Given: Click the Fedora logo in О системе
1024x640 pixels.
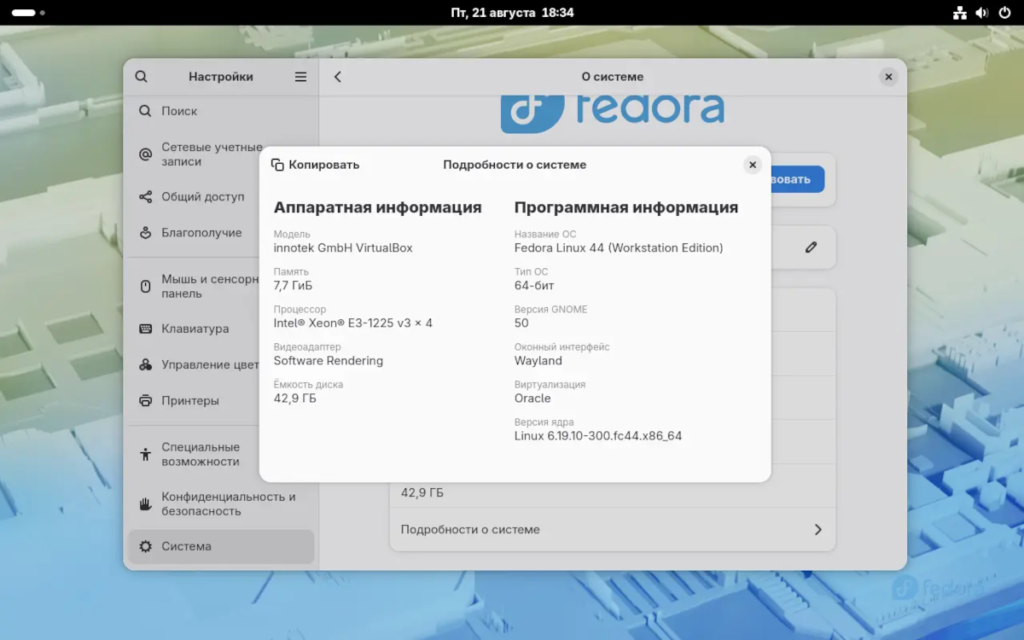Looking at the screenshot, I should (613, 114).
